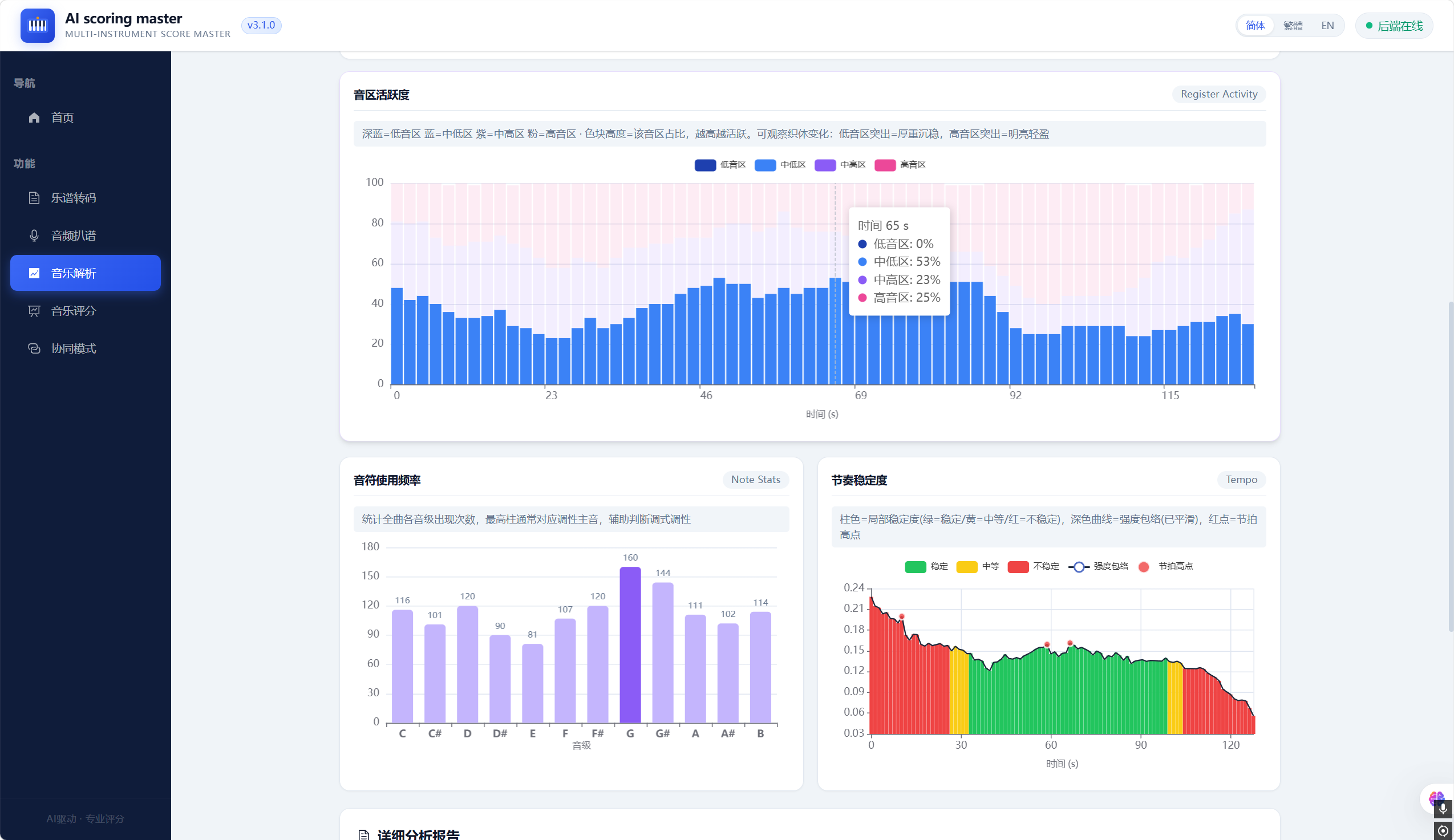Toggle 低音区 legend series in register chart
This screenshot has height=840, width=1454.
point(720,165)
